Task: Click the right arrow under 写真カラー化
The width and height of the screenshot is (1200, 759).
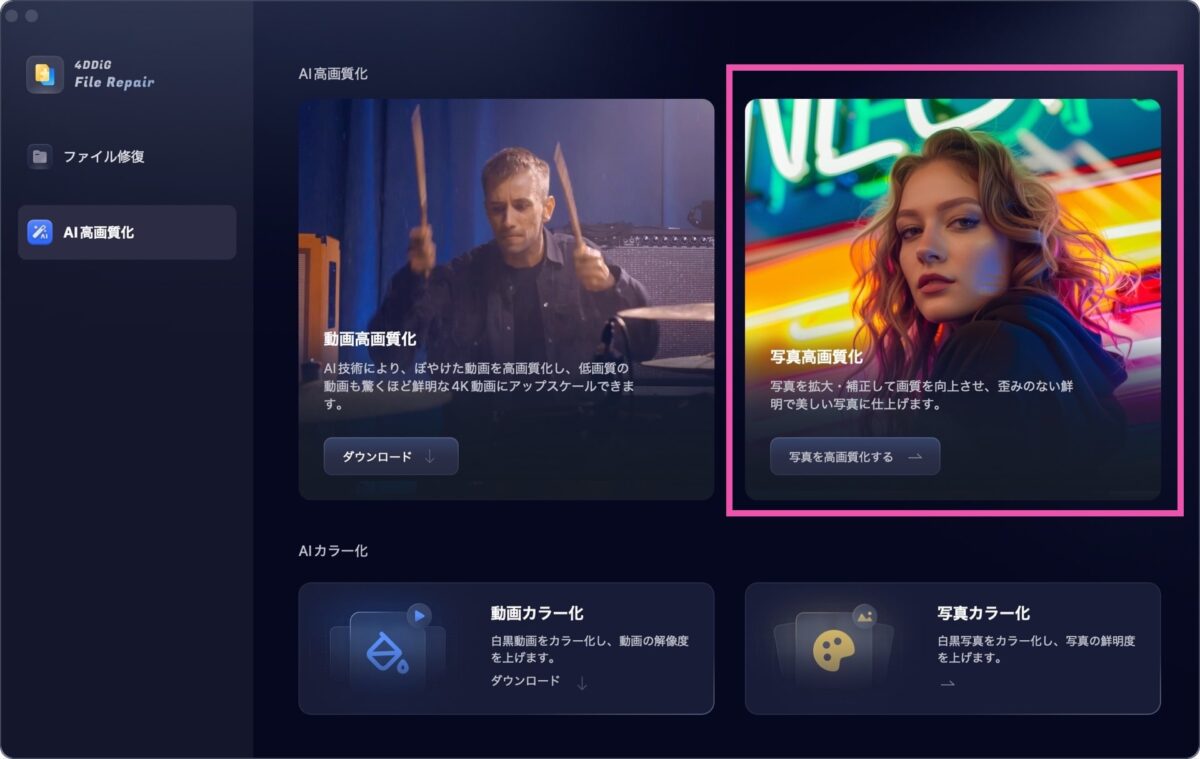Action: click(x=947, y=683)
